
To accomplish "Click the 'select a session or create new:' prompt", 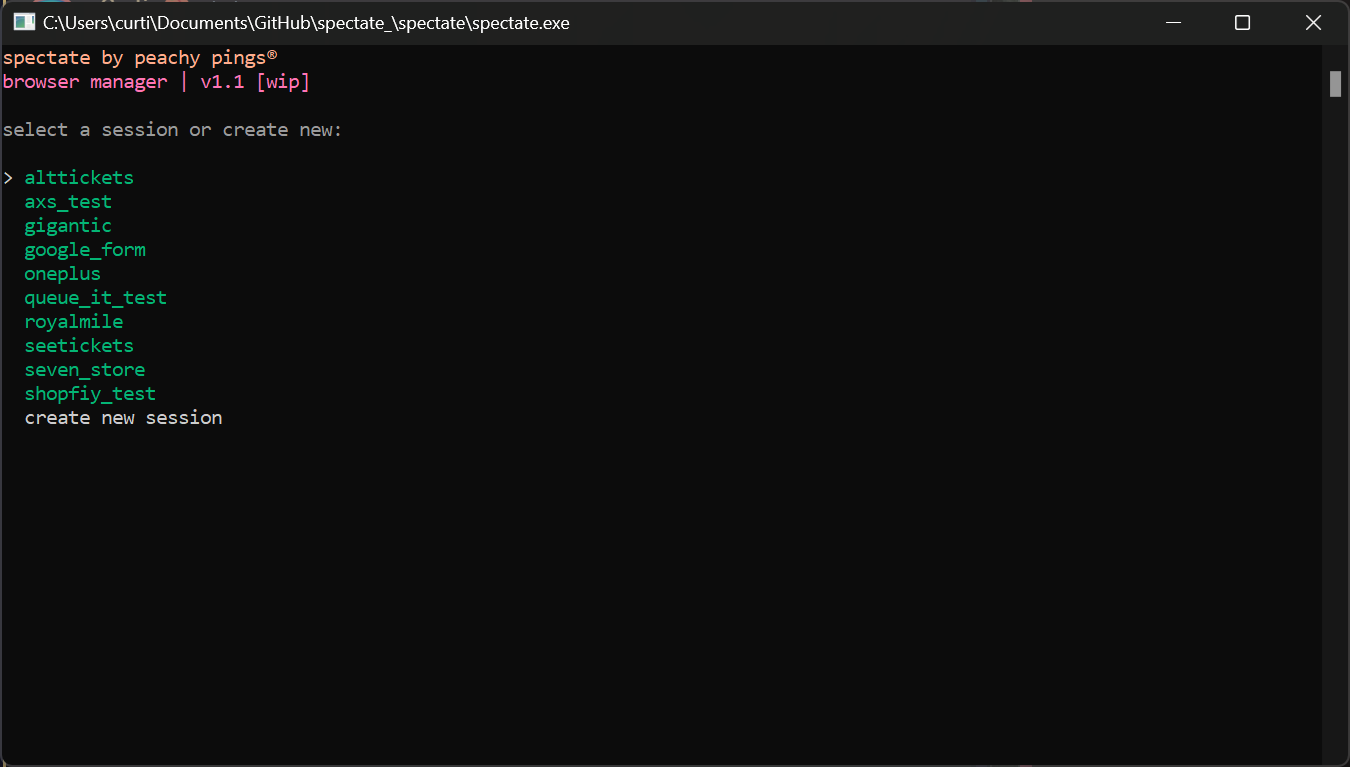I will tap(172, 130).
